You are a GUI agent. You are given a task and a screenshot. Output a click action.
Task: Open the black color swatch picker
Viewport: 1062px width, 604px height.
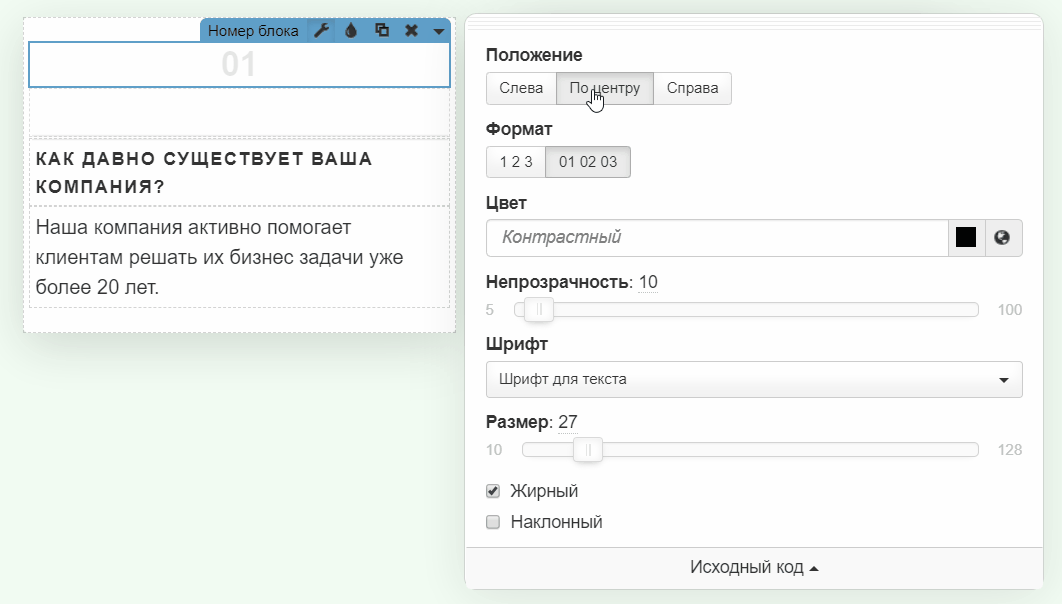click(x=966, y=238)
